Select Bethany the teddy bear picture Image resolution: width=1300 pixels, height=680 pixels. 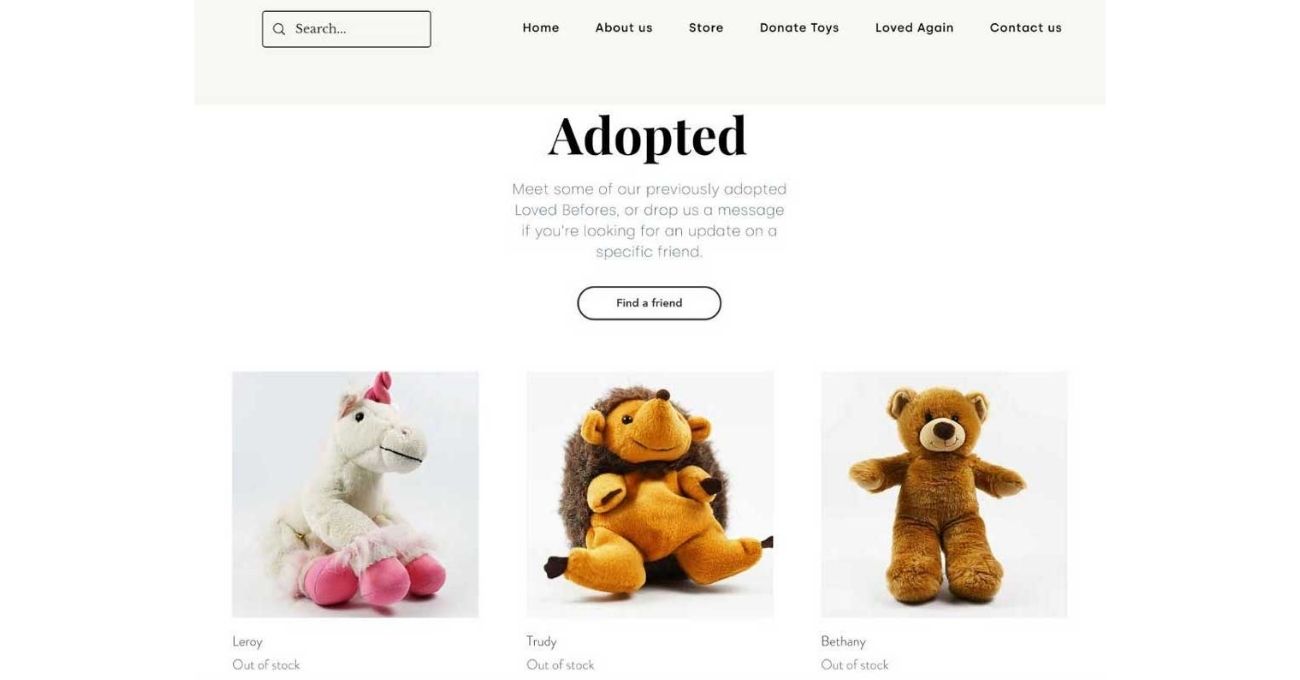(x=944, y=494)
